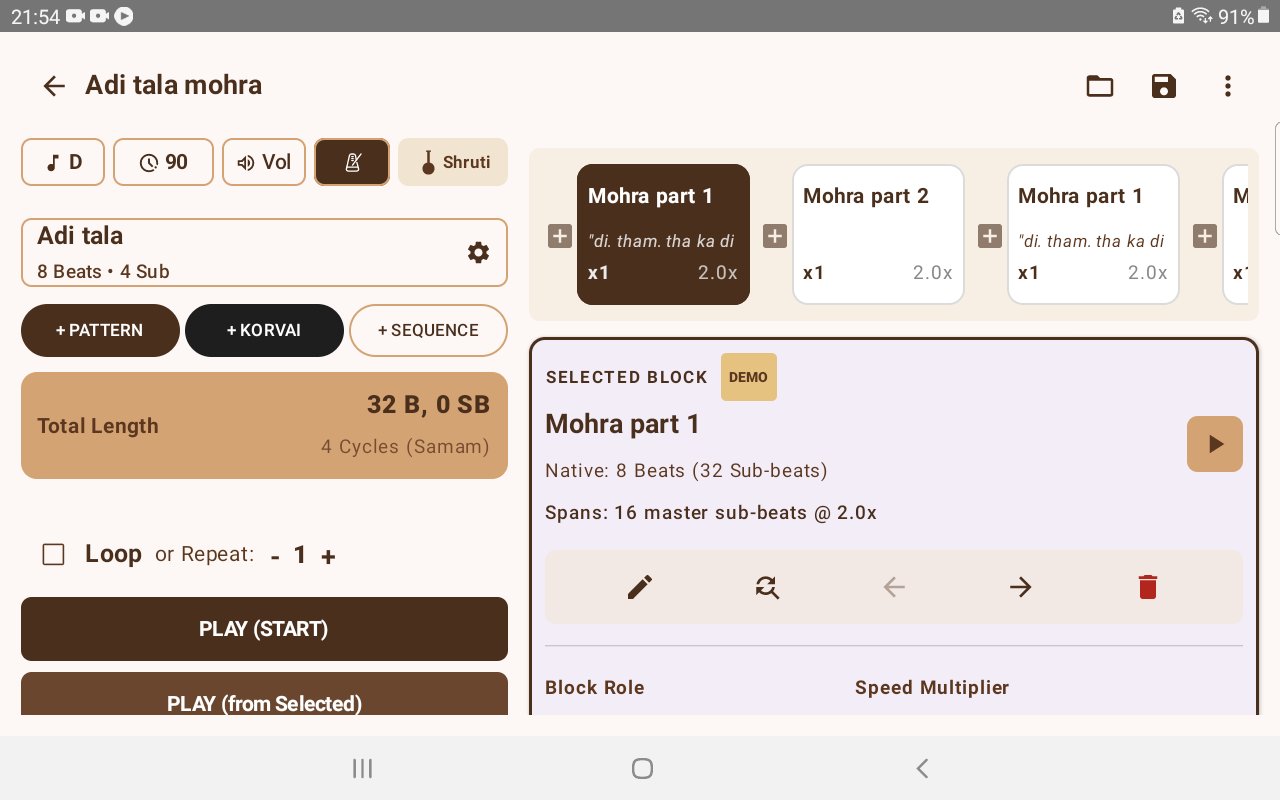Open the three-dot overflow menu
The height and width of the screenshot is (800, 1280).
tap(1228, 86)
